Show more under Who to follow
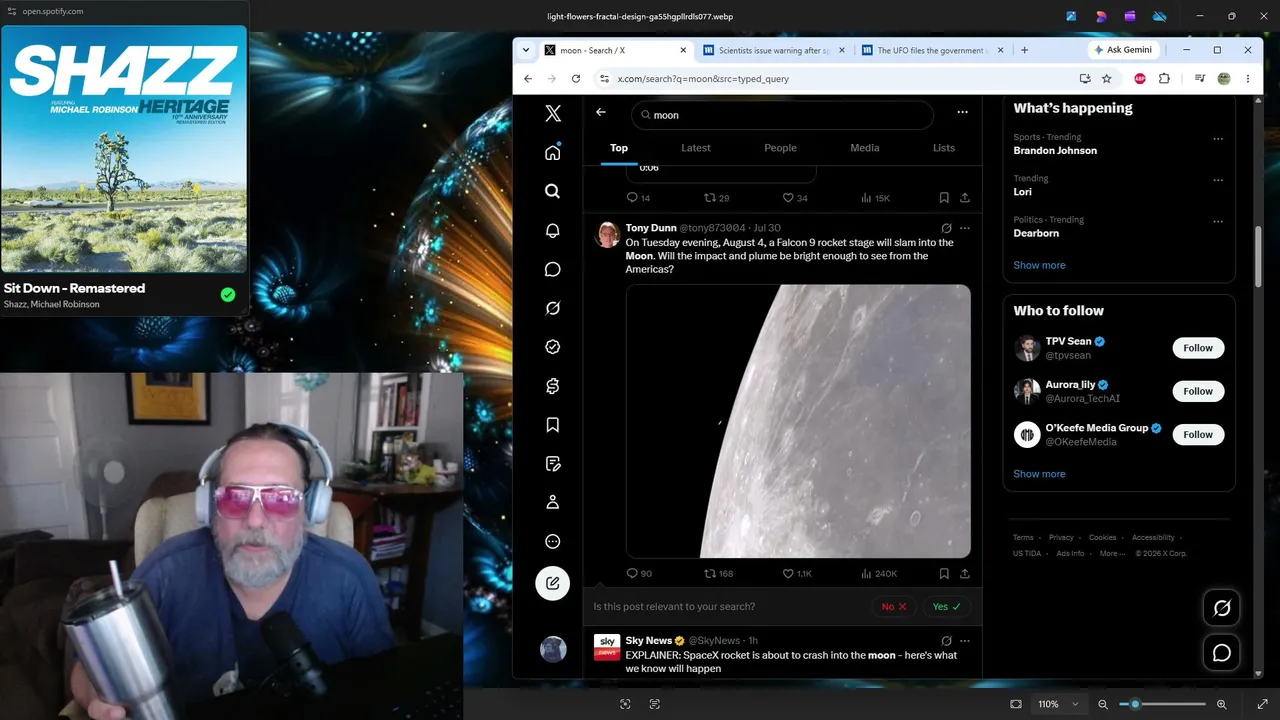 click(x=1039, y=474)
